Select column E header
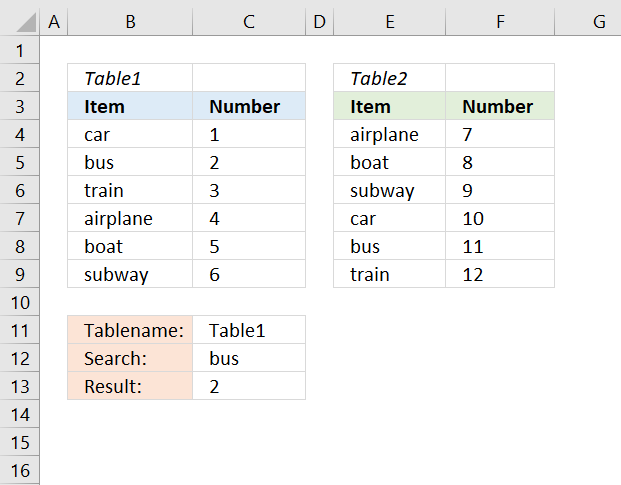This screenshot has height=485, width=621. [x=389, y=20]
